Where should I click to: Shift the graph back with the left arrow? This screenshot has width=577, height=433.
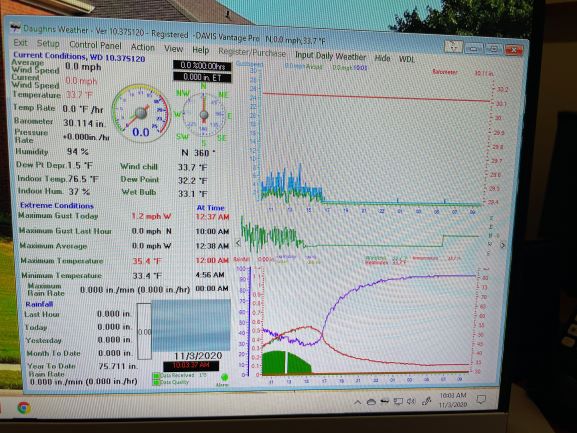[x=238, y=243]
